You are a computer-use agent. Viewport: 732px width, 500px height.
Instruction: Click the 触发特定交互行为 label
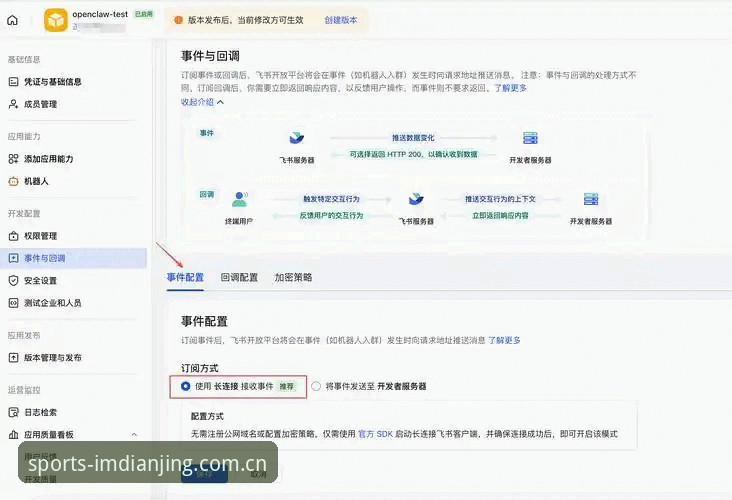[331, 199]
